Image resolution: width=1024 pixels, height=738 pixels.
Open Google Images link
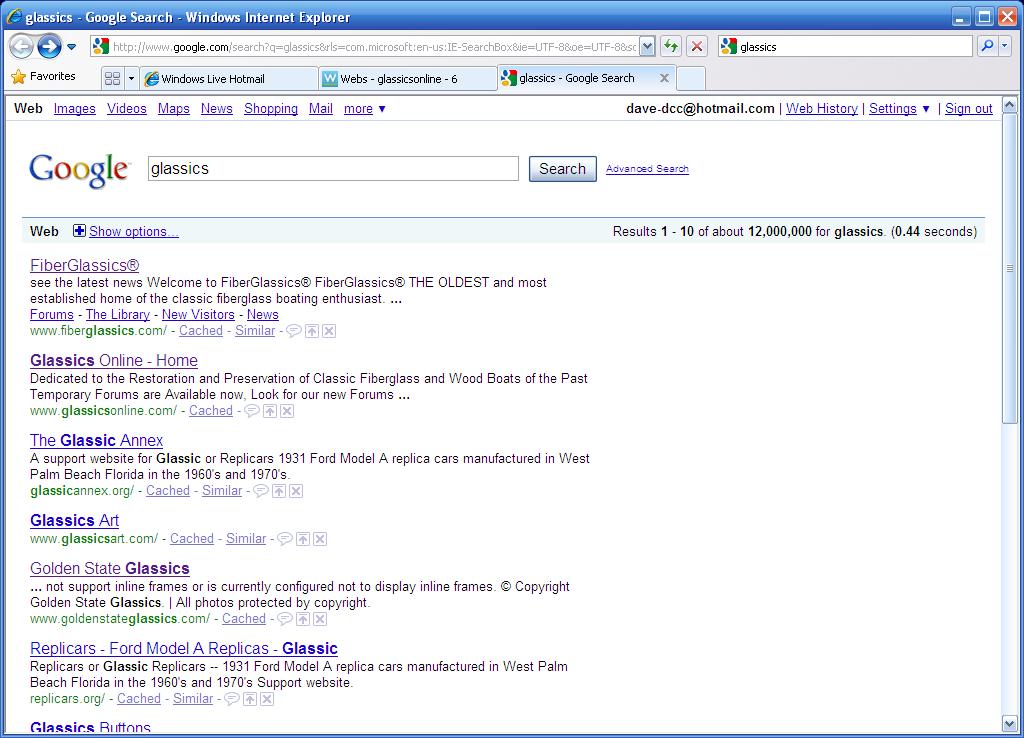[x=74, y=108]
